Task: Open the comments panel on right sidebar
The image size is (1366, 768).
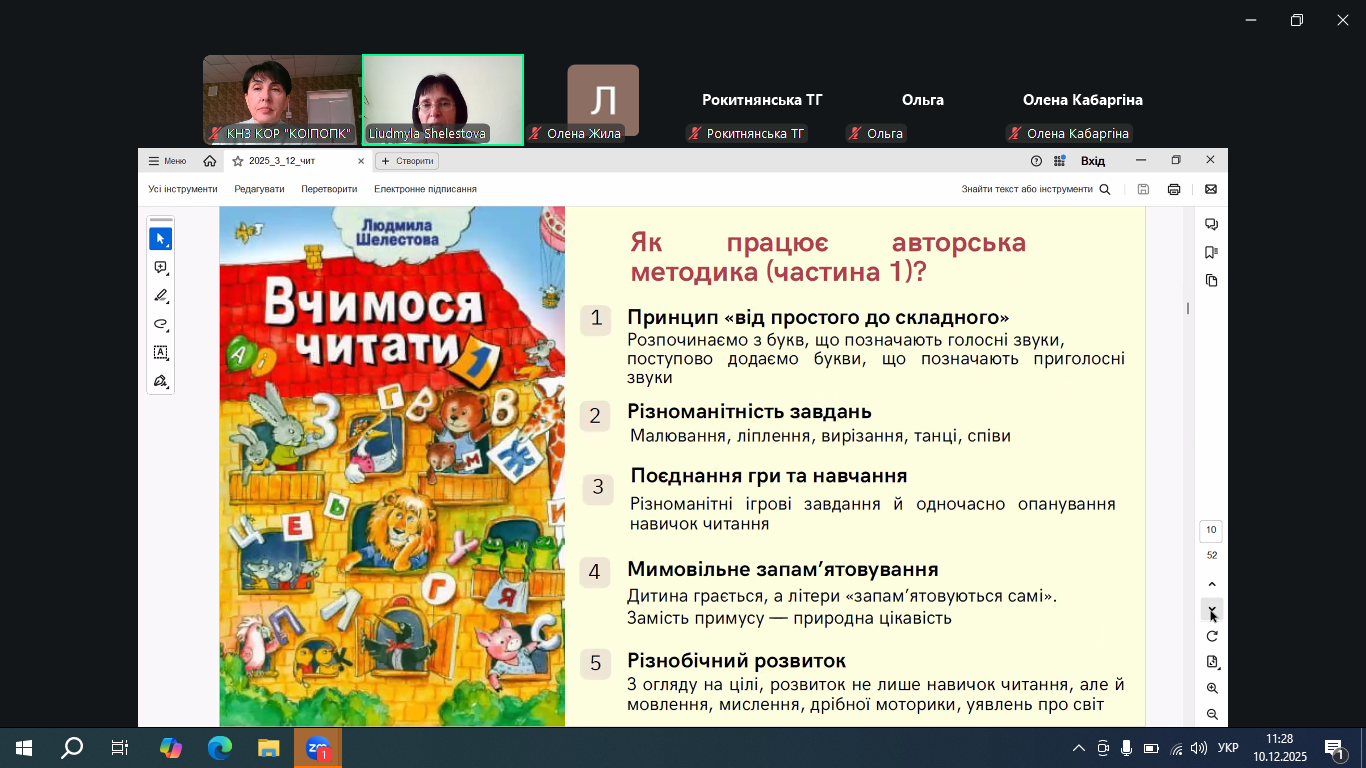Action: (x=1211, y=224)
